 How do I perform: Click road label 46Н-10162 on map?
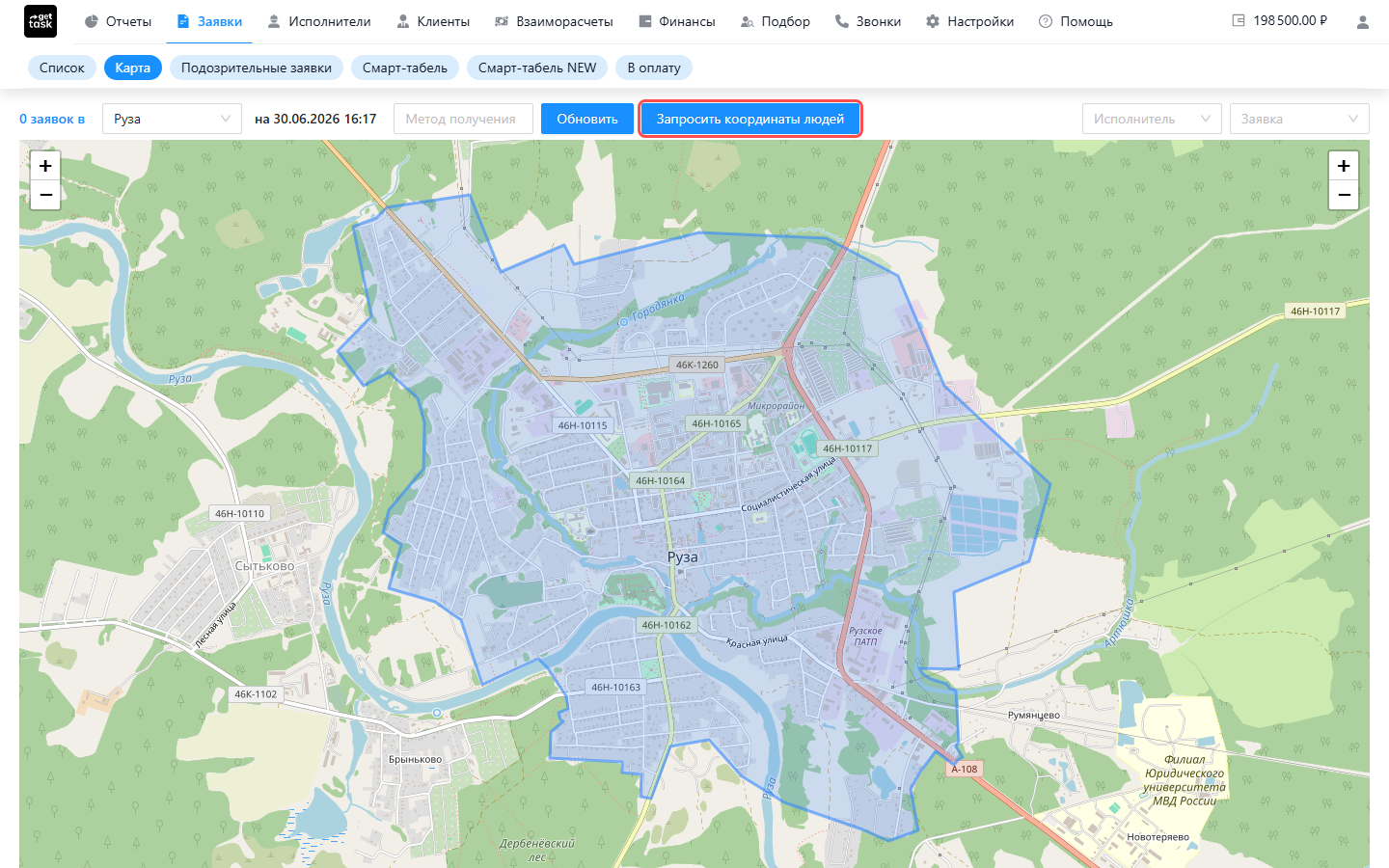(x=667, y=625)
